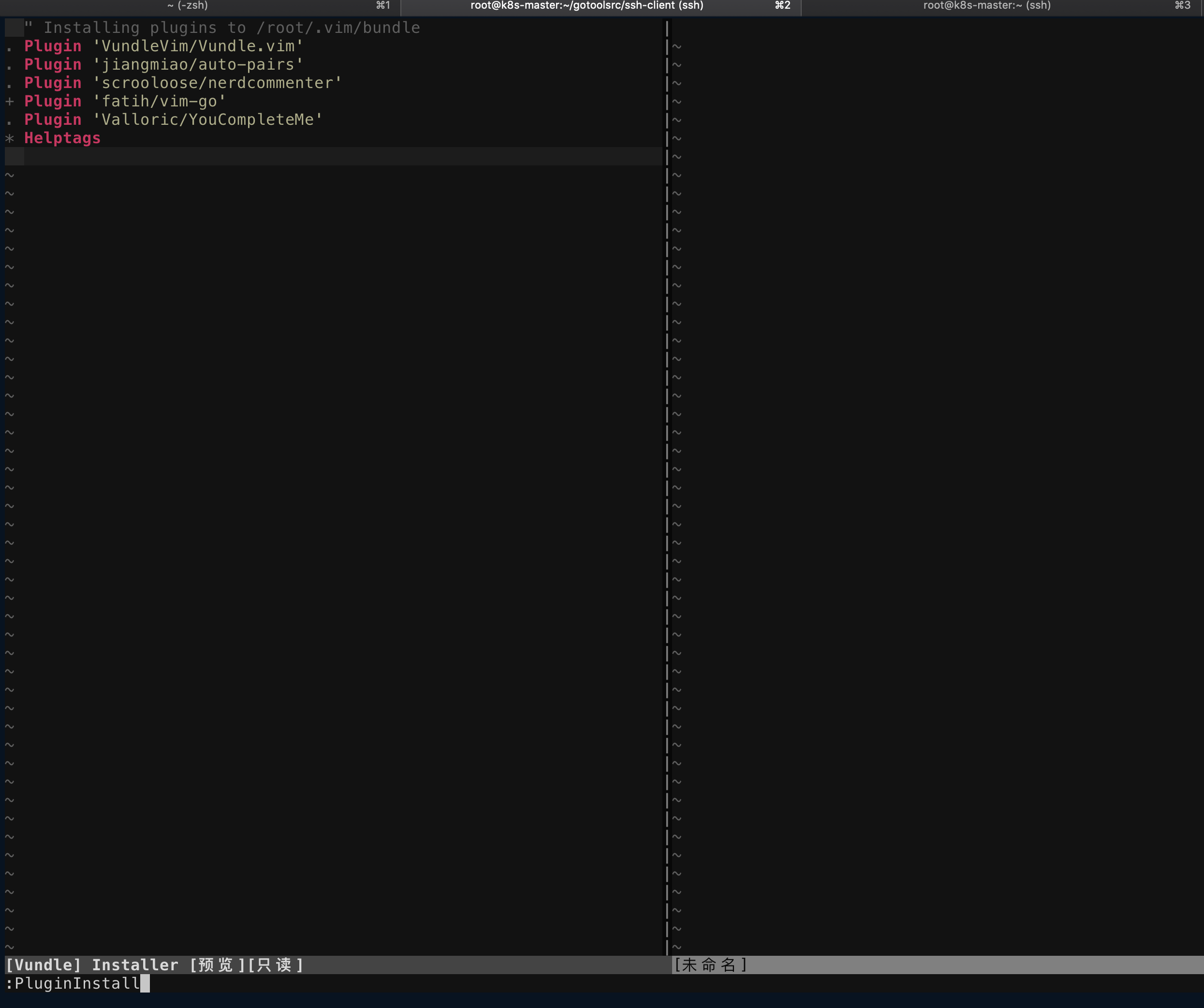Click the 'Installing plugins to /root/.vim/bundle' comment line
This screenshot has width=1204, height=1008.
tap(222, 28)
